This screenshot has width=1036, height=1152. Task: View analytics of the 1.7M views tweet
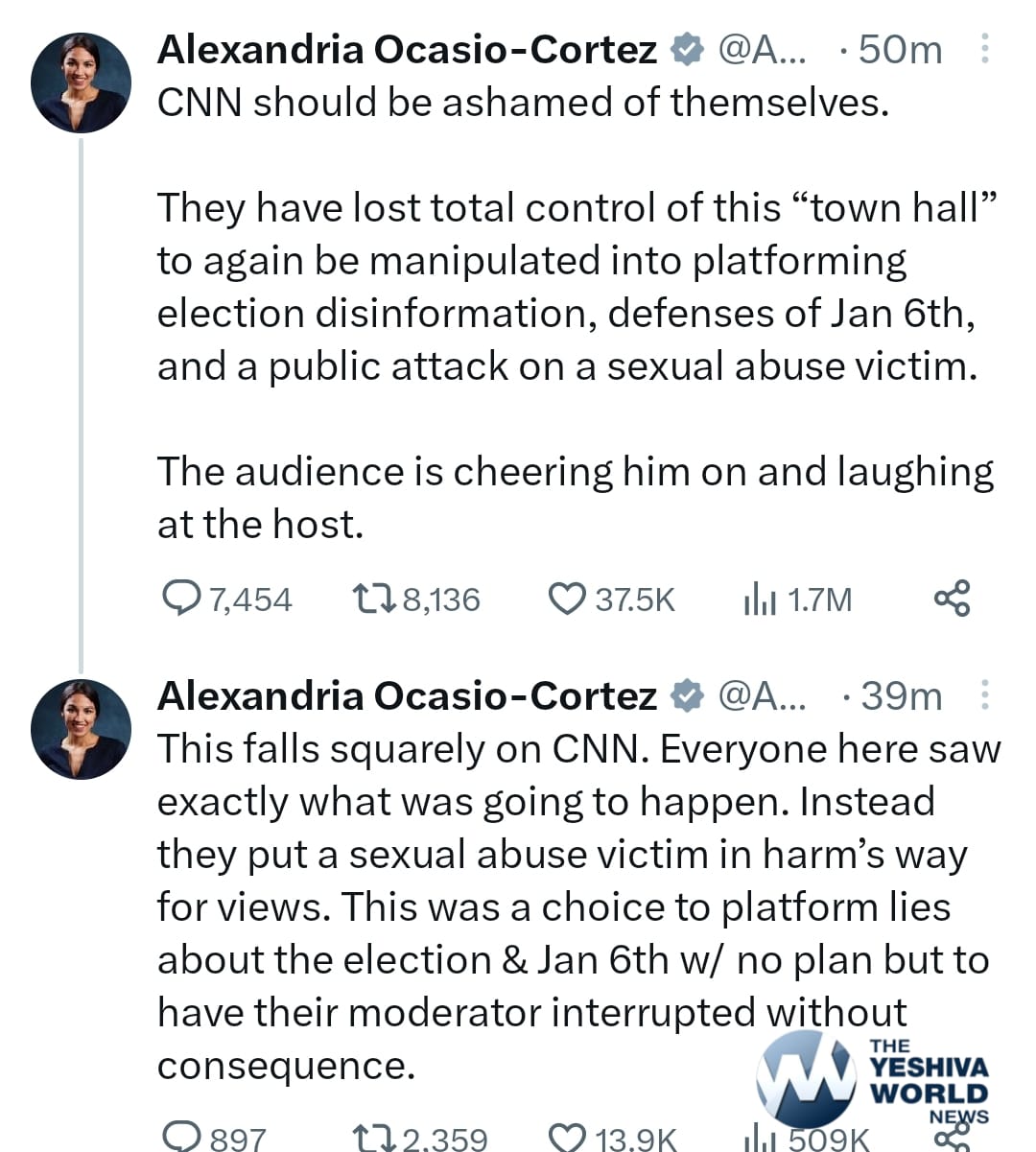(759, 600)
